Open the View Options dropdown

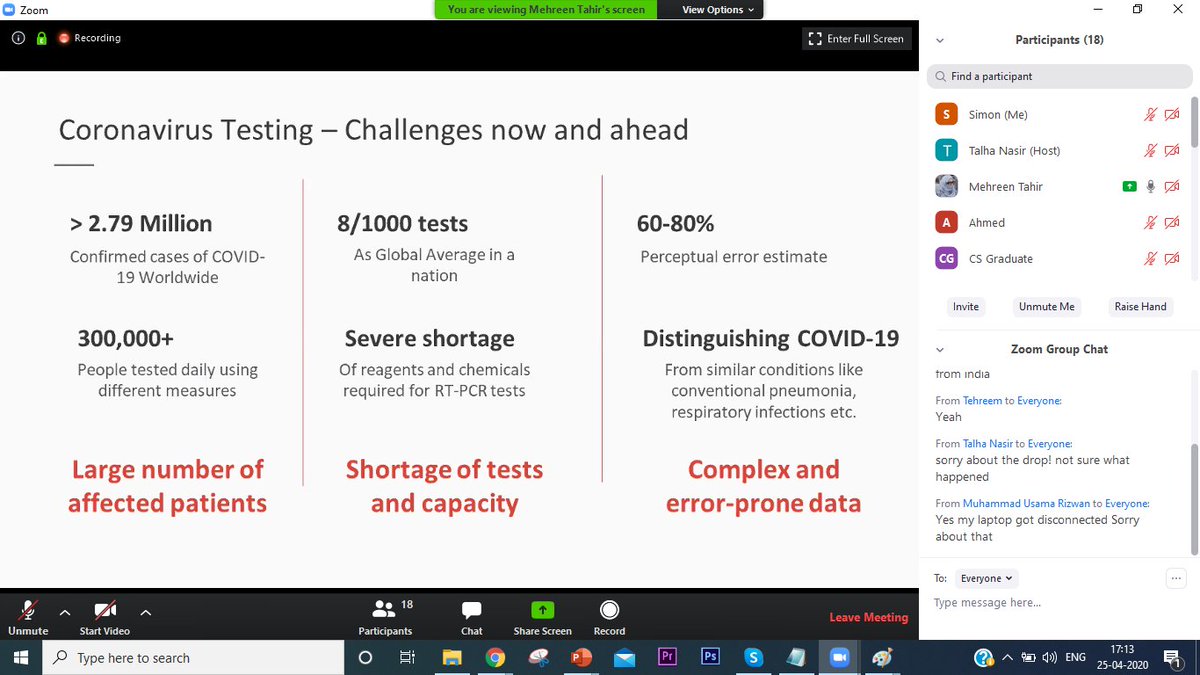click(x=719, y=10)
